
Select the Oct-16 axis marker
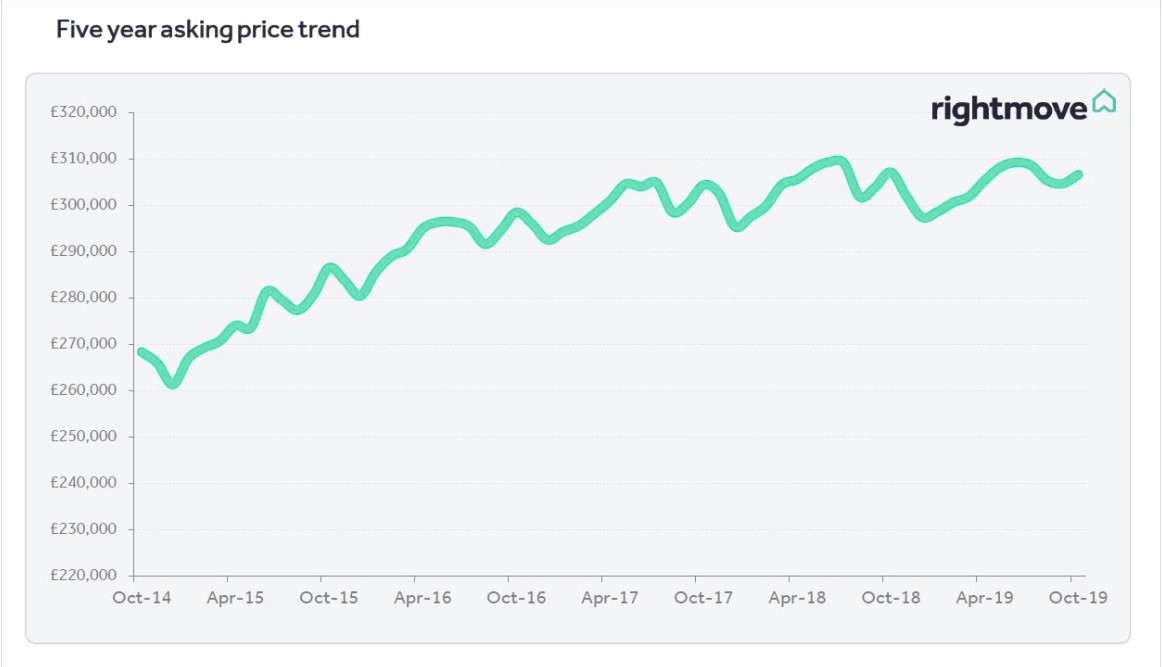pos(516,598)
